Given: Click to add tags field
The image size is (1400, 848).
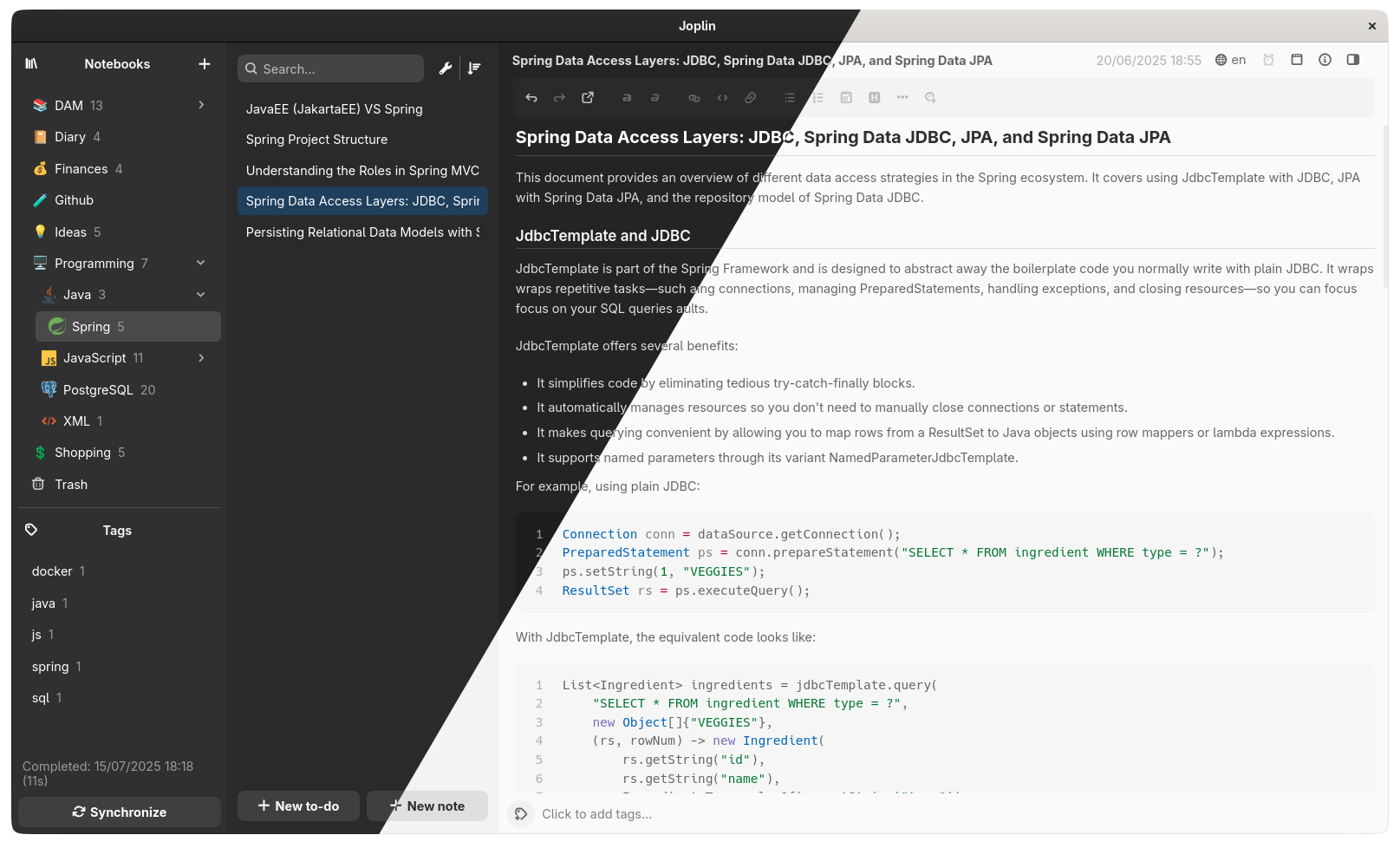Looking at the screenshot, I should (597, 814).
